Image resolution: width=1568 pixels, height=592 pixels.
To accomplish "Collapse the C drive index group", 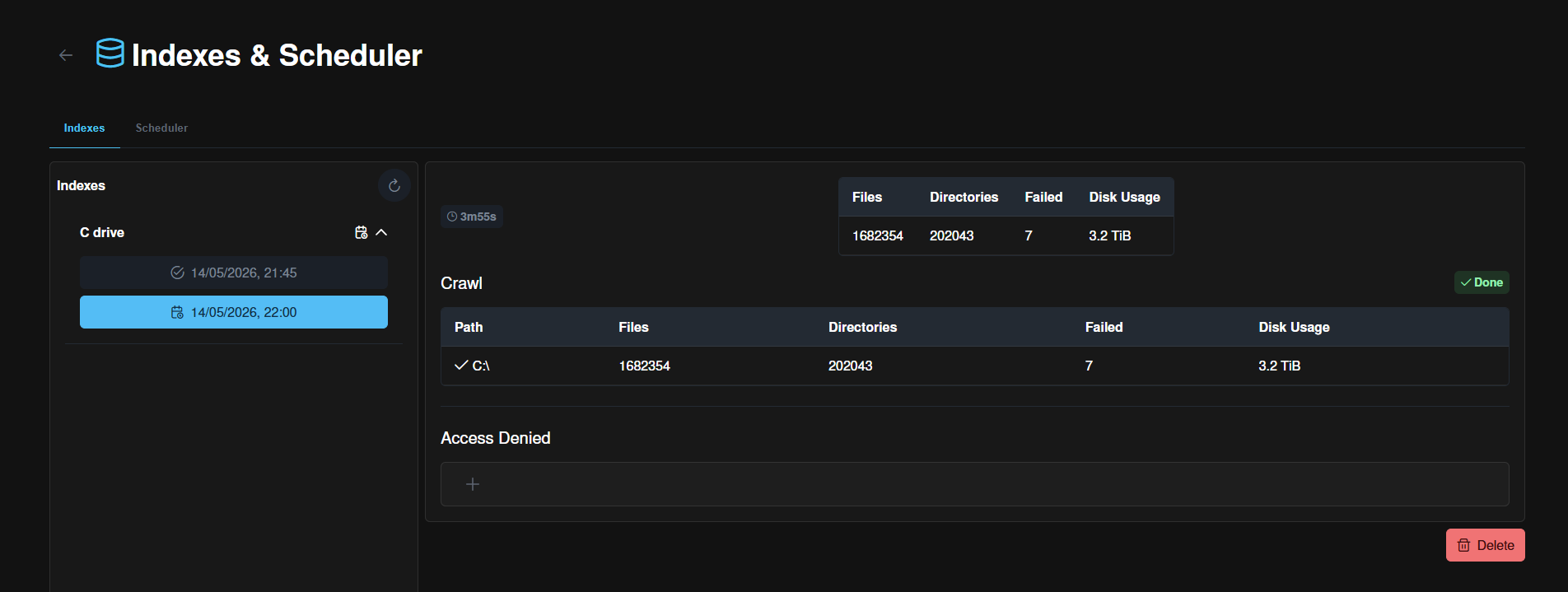I will coord(381,233).
